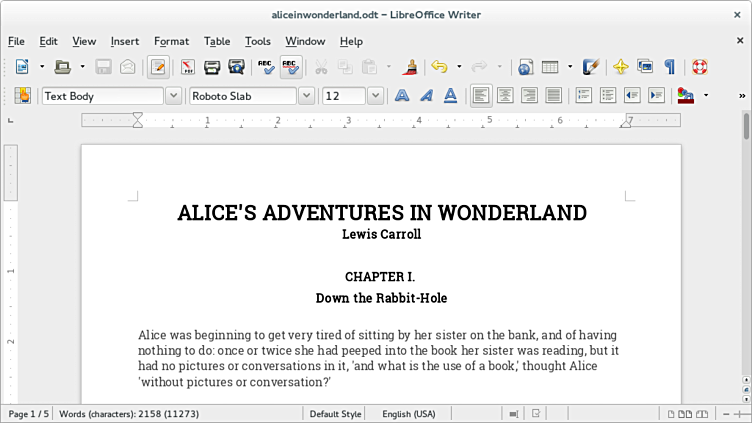Open the Styles and Formatting icon
The image size is (752, 423).
tap(23, 96)
